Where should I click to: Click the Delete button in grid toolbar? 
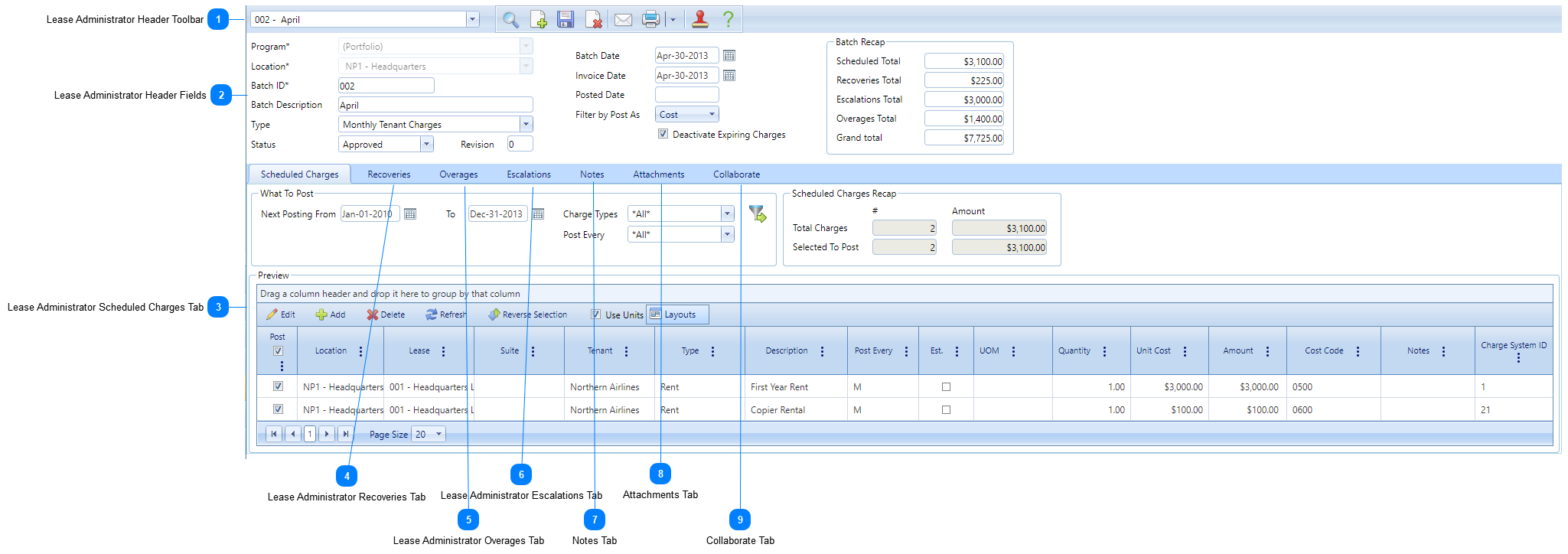(x=386, y=314)
